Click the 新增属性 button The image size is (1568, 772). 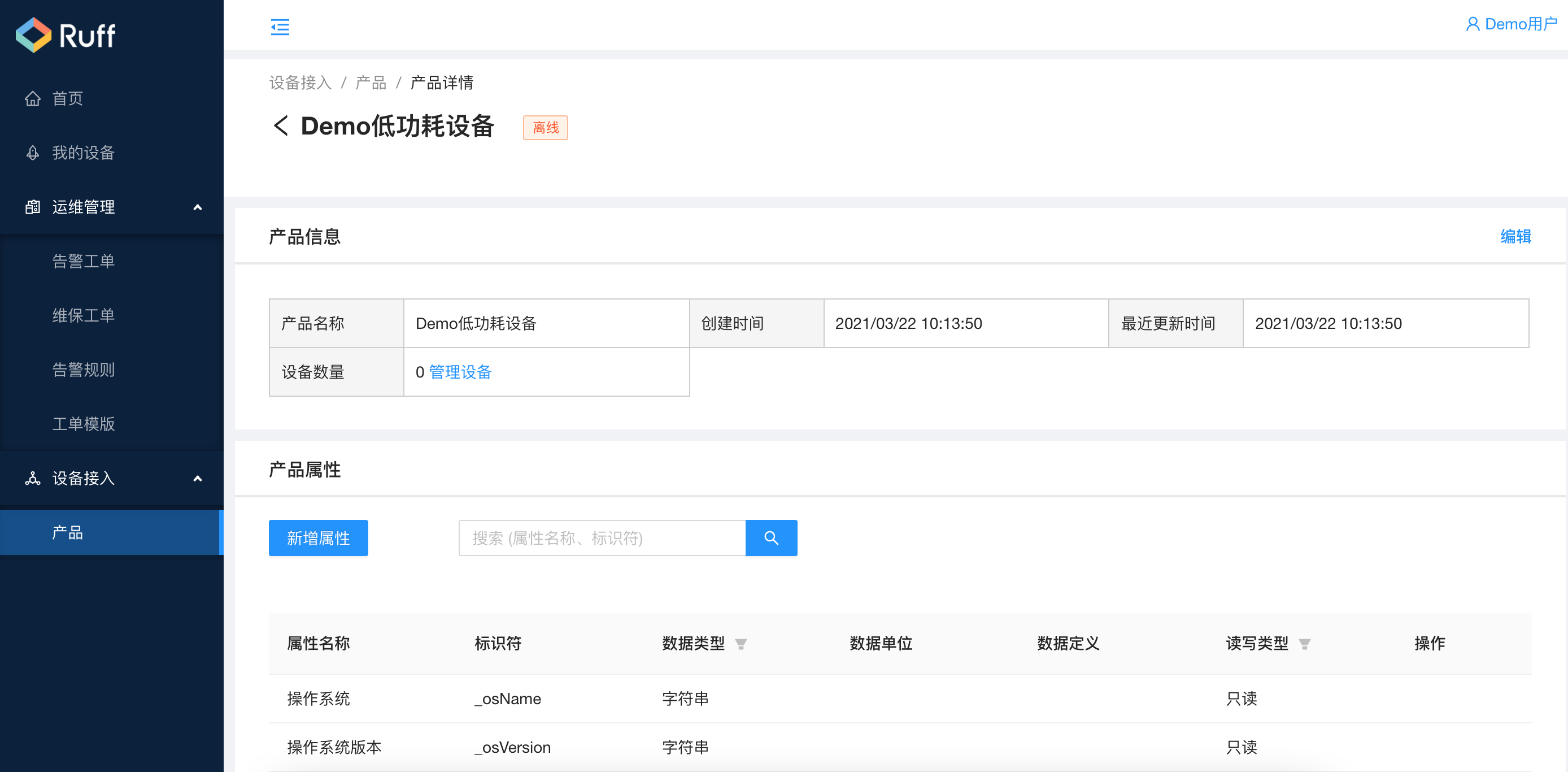pyautogui.click(x=318, y=537)
